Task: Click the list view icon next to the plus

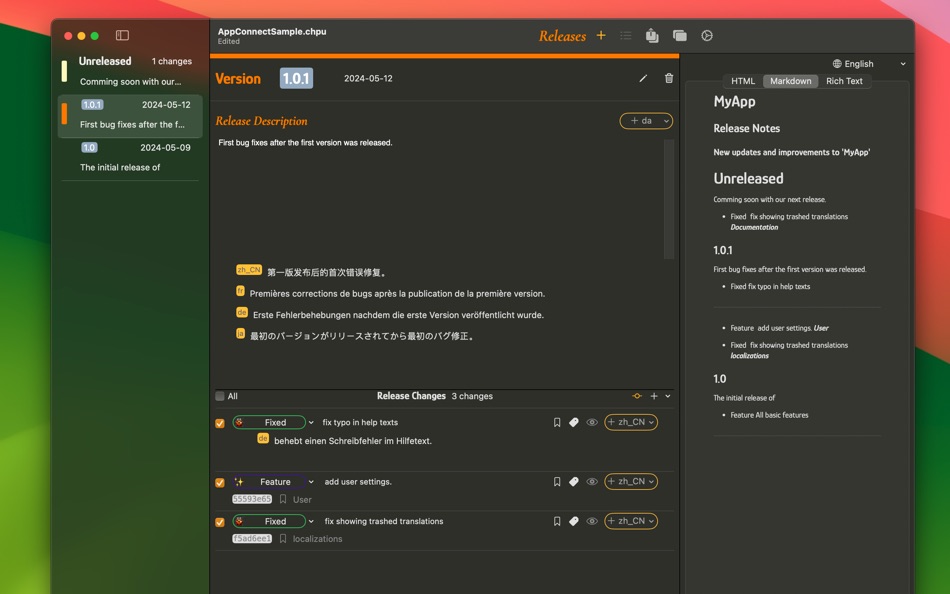Action: tap(625, 35)
